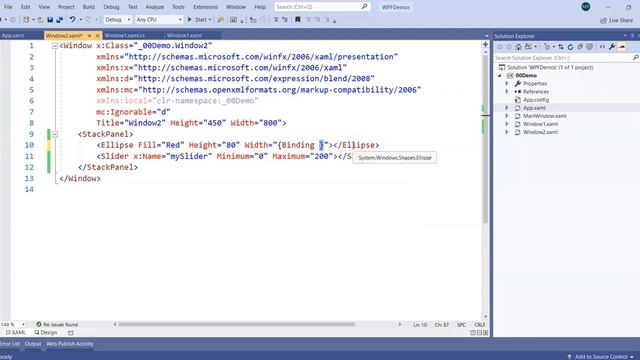Collapse the StackPanel element at line 9

coord(55,134)
